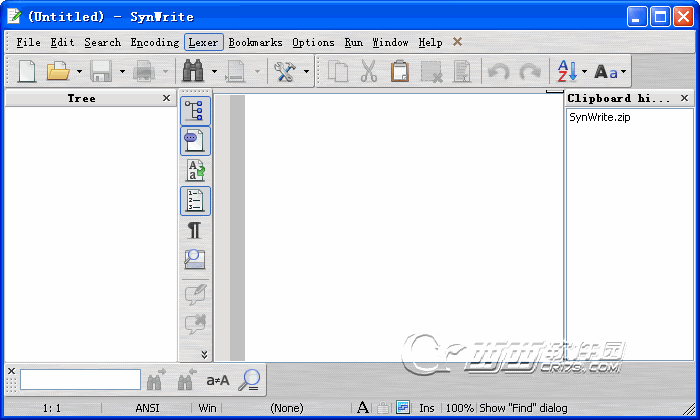Open the Run menu
The width and height of the screenshot is (700, 420).
[354, 42]
